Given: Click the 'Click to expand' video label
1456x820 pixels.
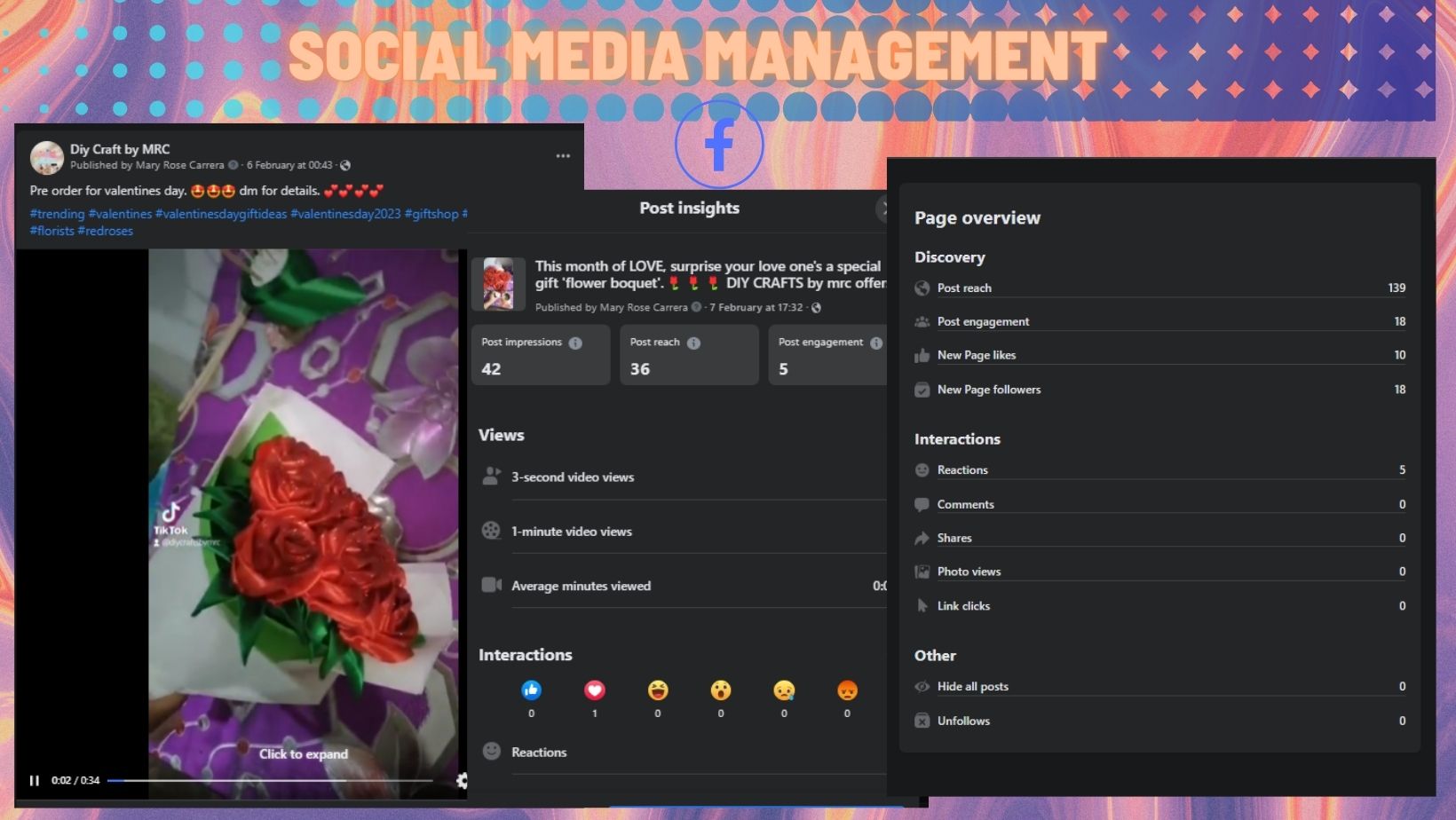Looking at the screenshot, I should (304, 753).
